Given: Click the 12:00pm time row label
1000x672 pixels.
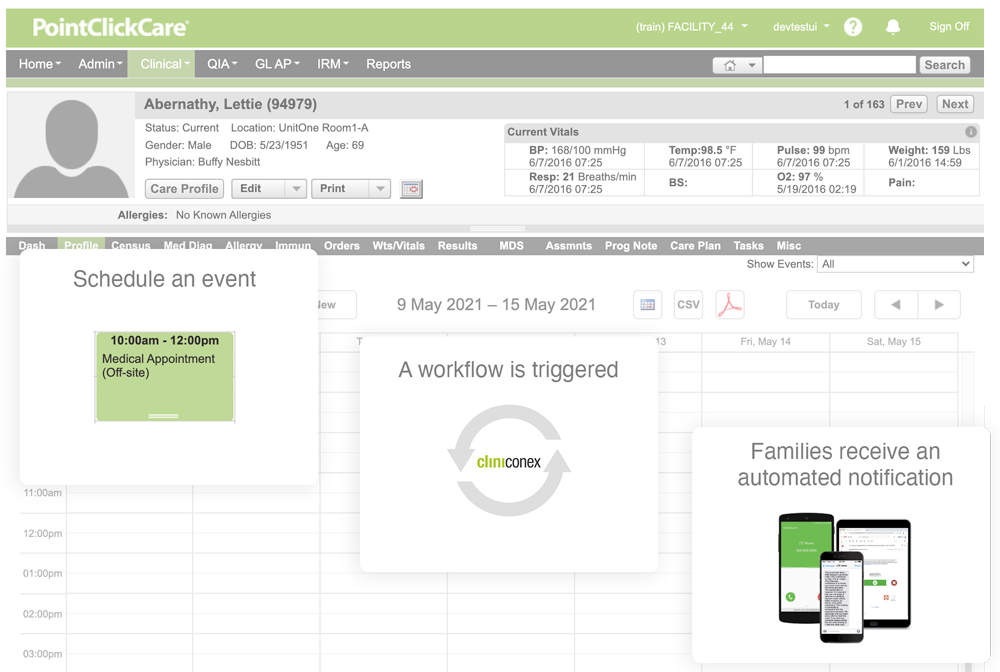Looking at the screenshot, I should click(43, 534).
